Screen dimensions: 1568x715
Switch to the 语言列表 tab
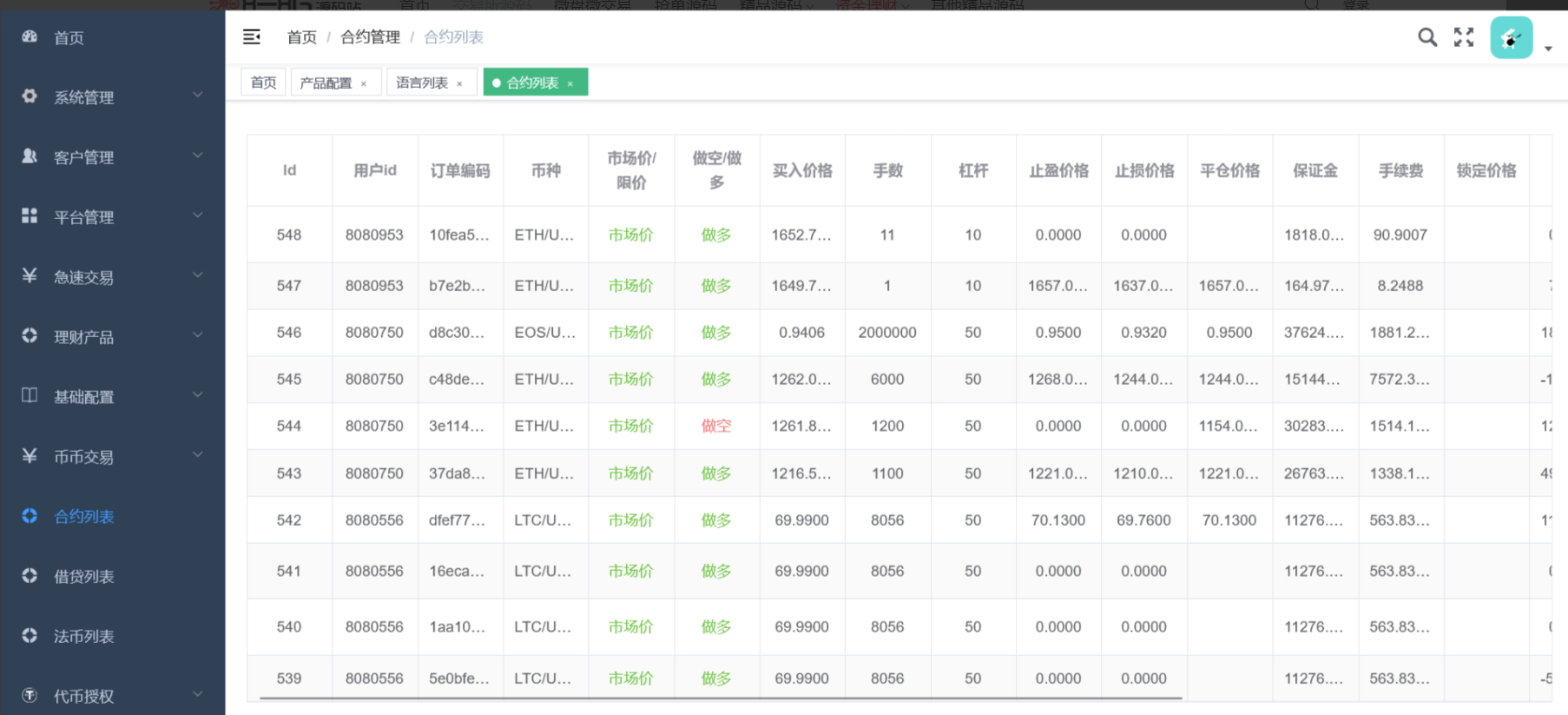click(422, 83)
